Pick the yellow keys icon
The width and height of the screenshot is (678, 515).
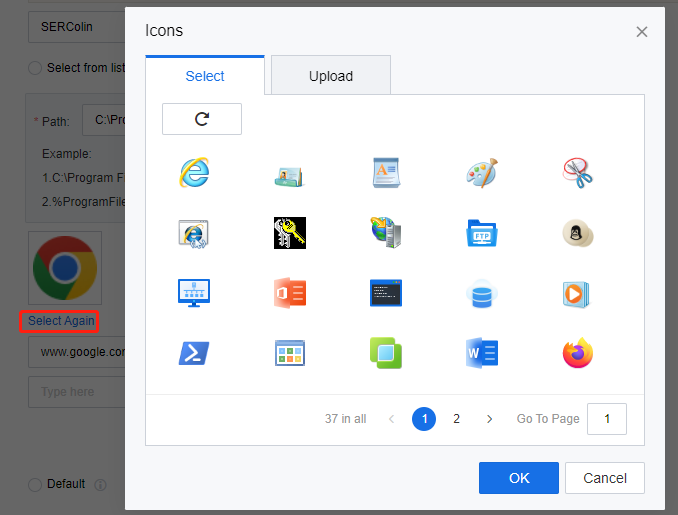290,233
